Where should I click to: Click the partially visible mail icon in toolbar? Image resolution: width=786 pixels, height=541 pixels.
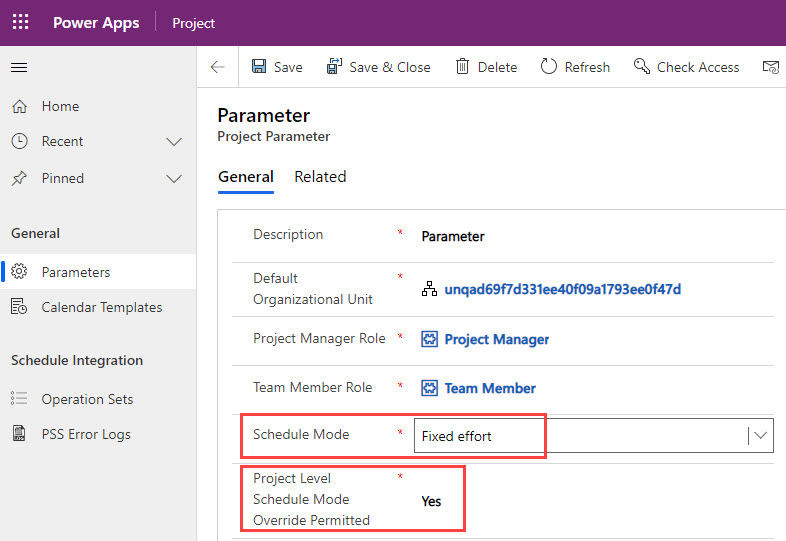point(771,67)
